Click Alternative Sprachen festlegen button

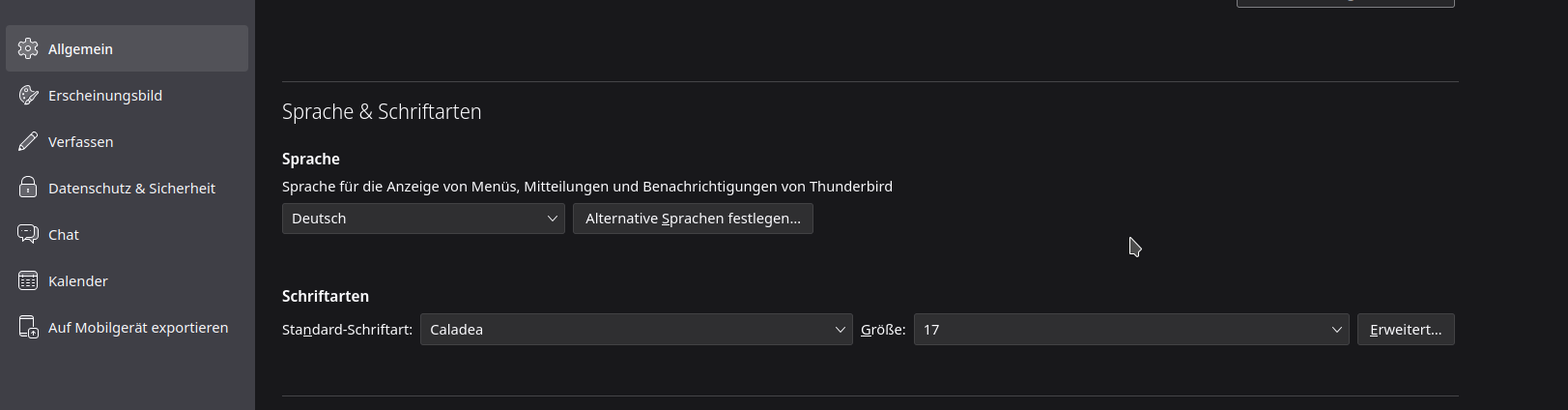[693, 219]
